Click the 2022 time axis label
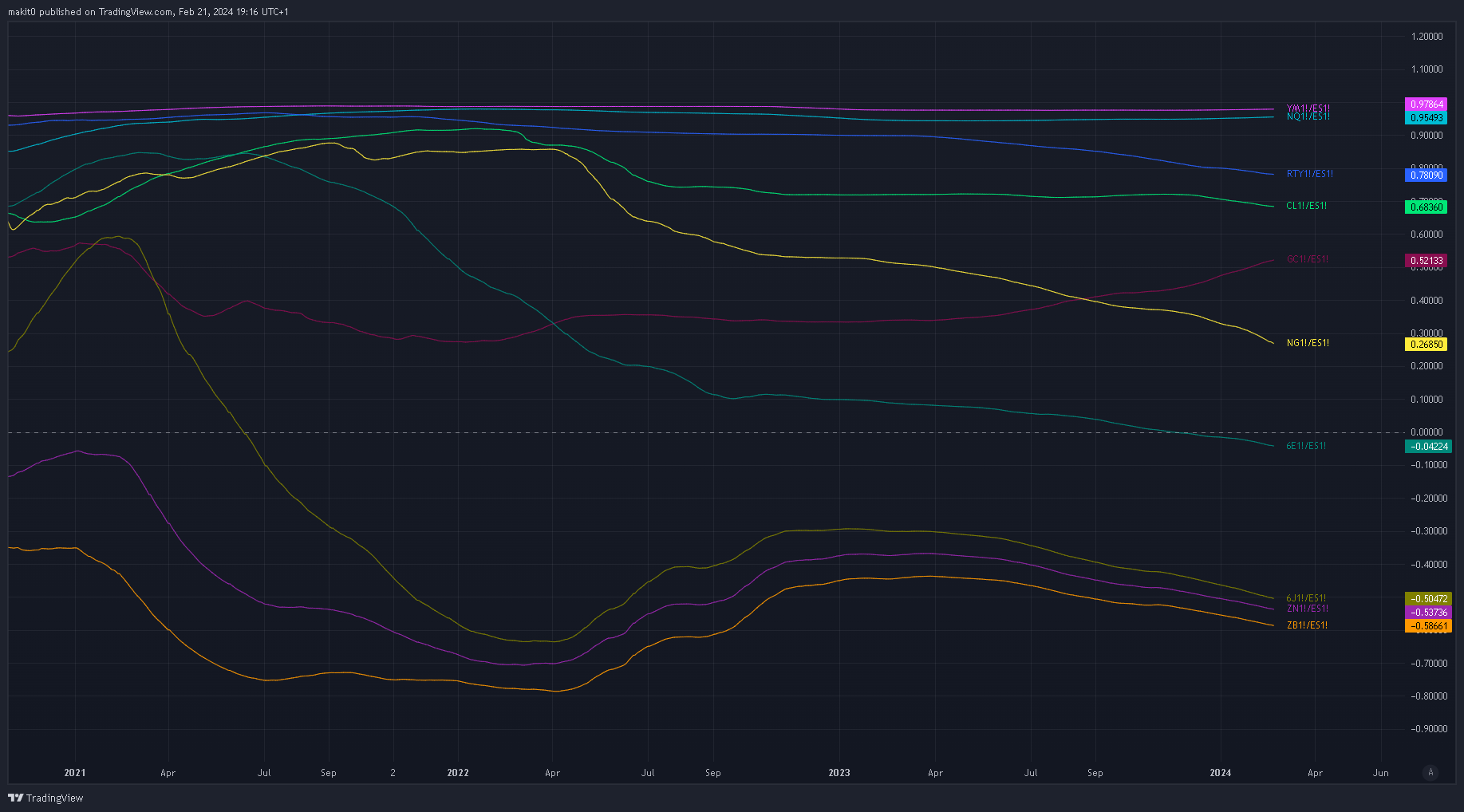1464x812 pixels. [x=458, y=773]
